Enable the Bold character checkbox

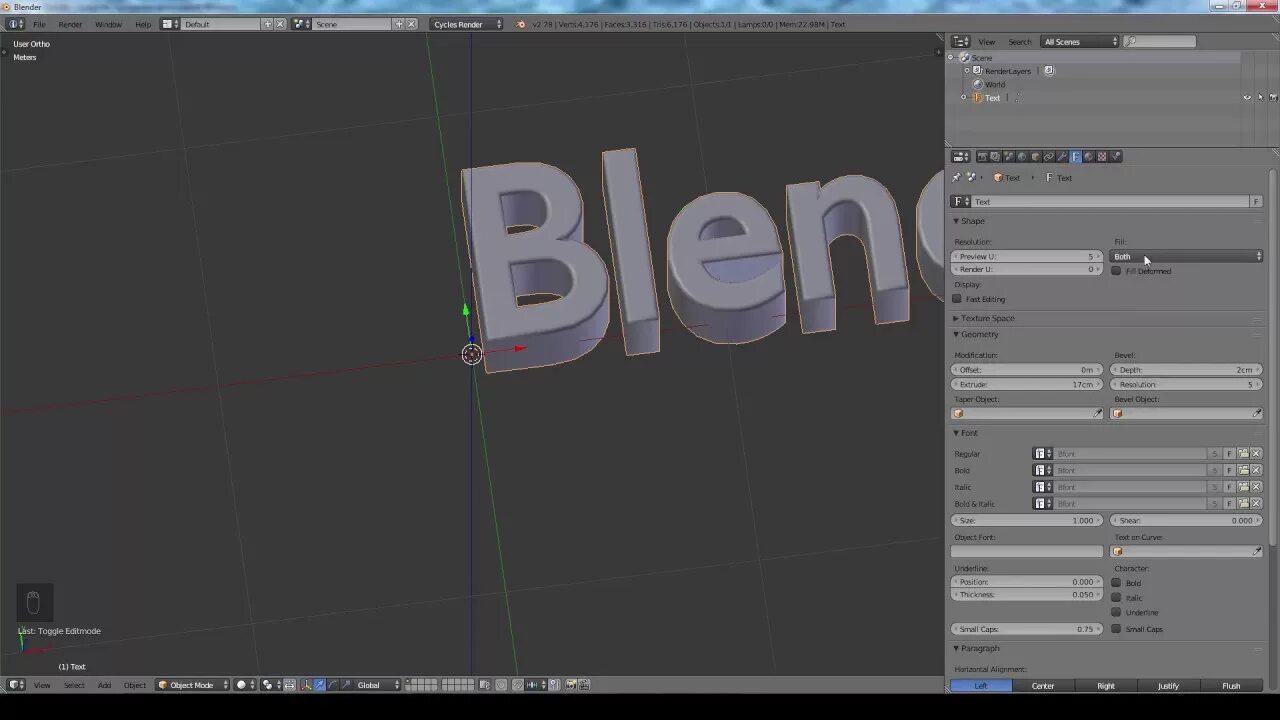(x=1116, y=583)
